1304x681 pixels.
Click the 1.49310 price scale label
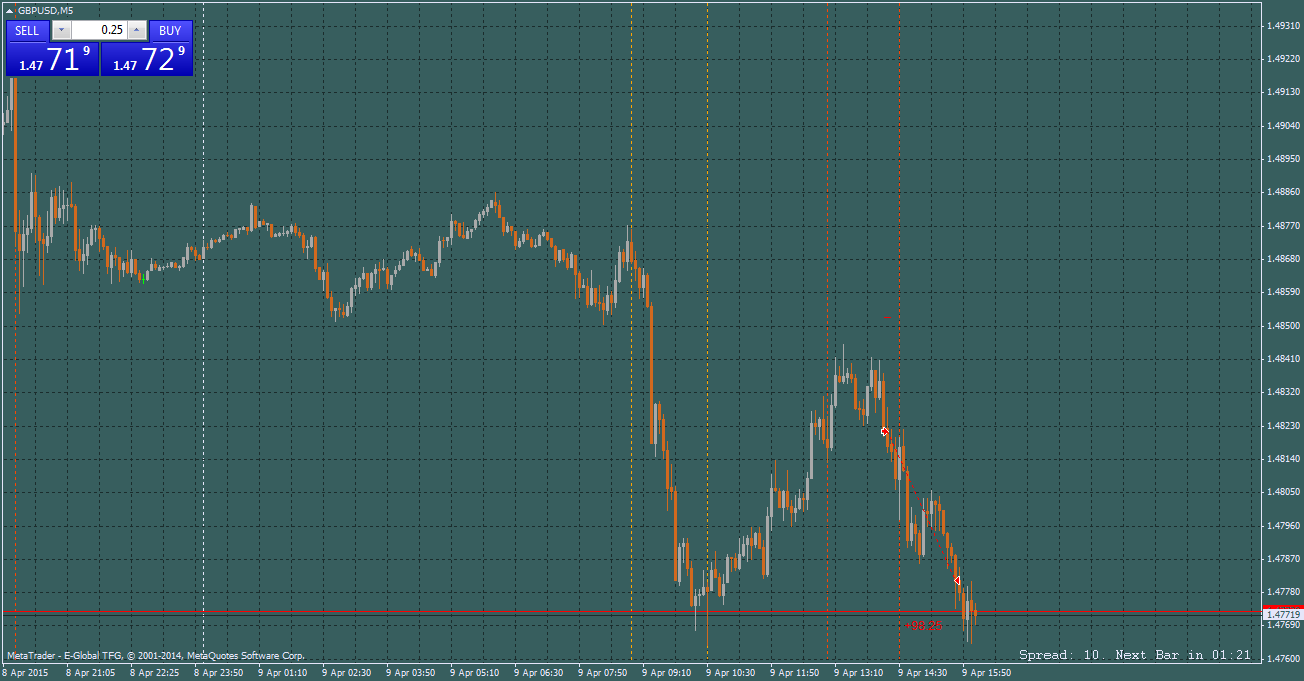point(1283,25)
